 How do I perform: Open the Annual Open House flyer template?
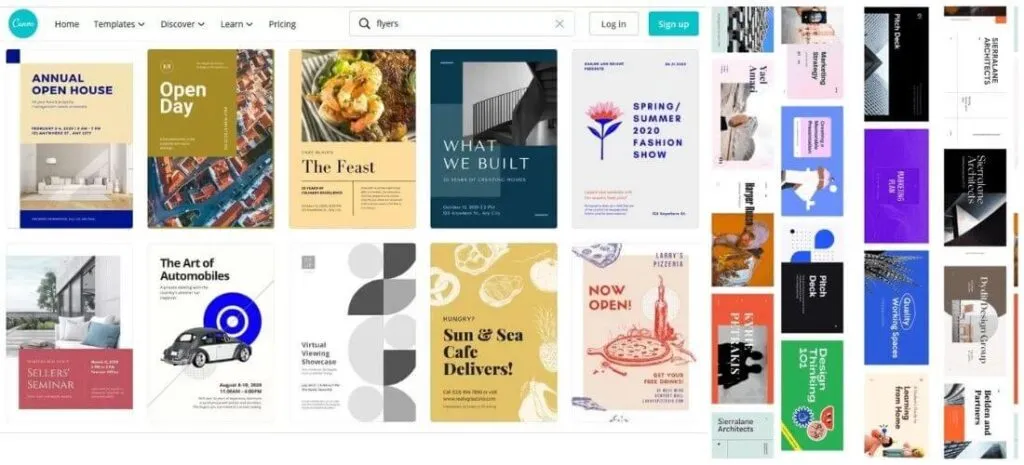coord(70,138)
